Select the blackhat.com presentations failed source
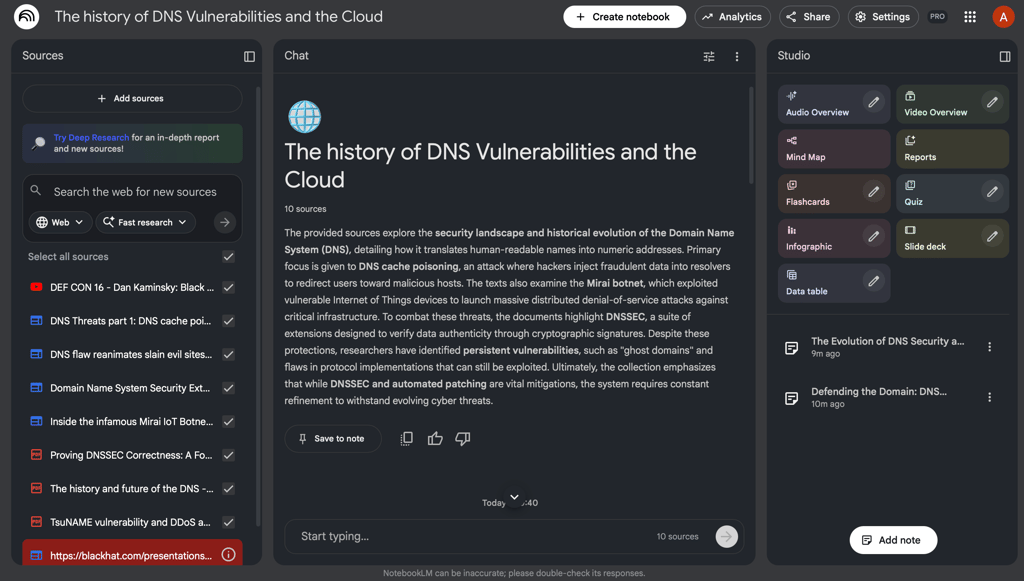Screen dimensions: 1024x581 (131, 556)
